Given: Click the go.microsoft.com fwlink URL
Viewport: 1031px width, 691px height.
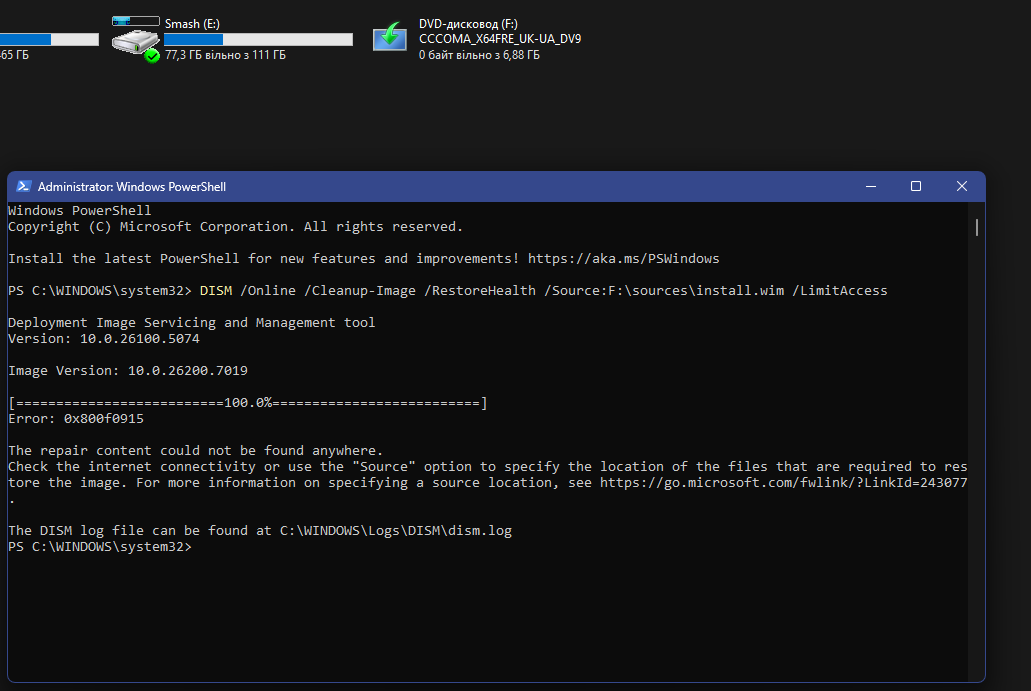Looking at the screenshot, I should [783, 483].
